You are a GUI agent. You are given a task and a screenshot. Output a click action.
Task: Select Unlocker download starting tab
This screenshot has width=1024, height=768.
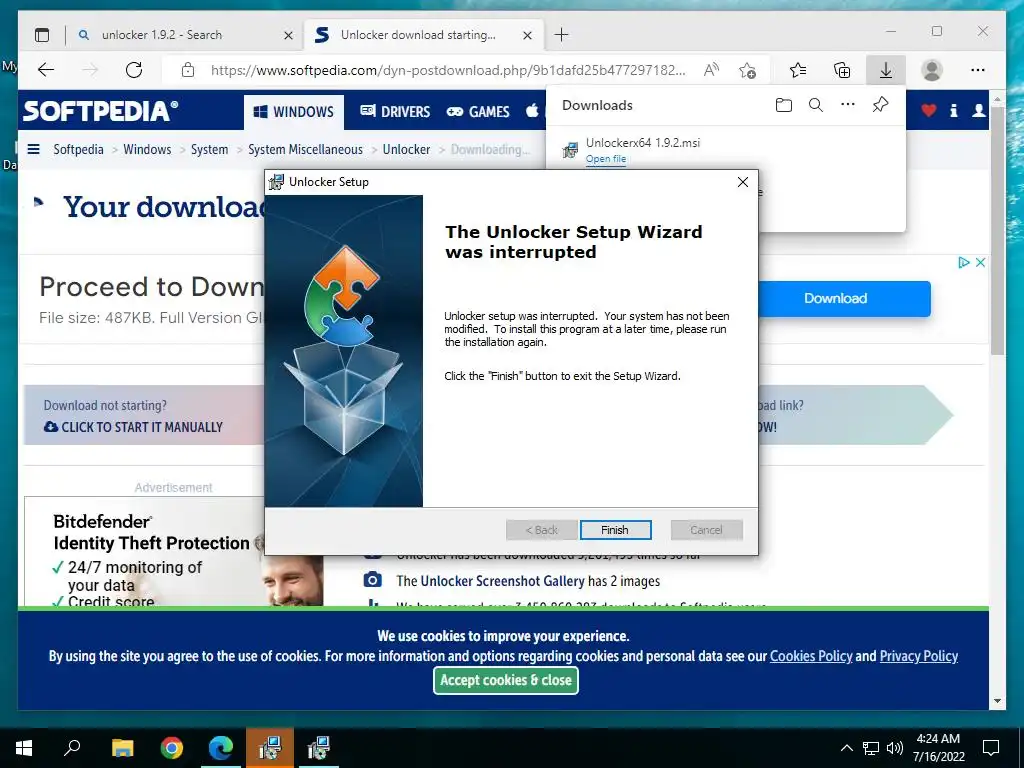coord(423,35)
